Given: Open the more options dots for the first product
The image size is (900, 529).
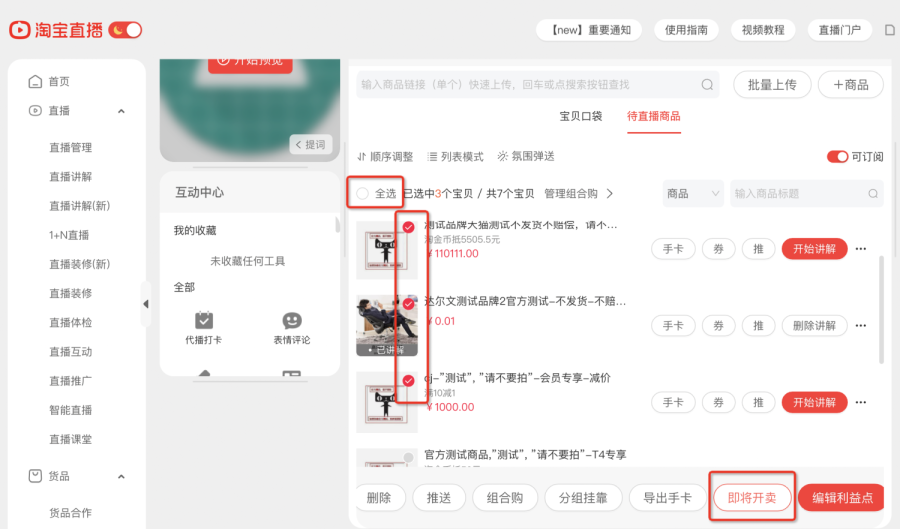Looking at the screenshot, I should pyautogui.click(x=861, y=249).
